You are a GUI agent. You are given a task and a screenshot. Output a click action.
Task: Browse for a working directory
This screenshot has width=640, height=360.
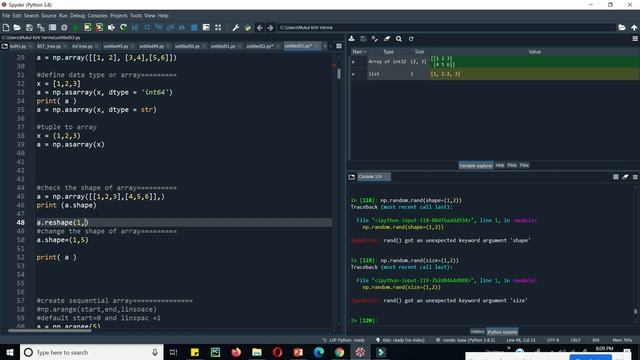622,27
